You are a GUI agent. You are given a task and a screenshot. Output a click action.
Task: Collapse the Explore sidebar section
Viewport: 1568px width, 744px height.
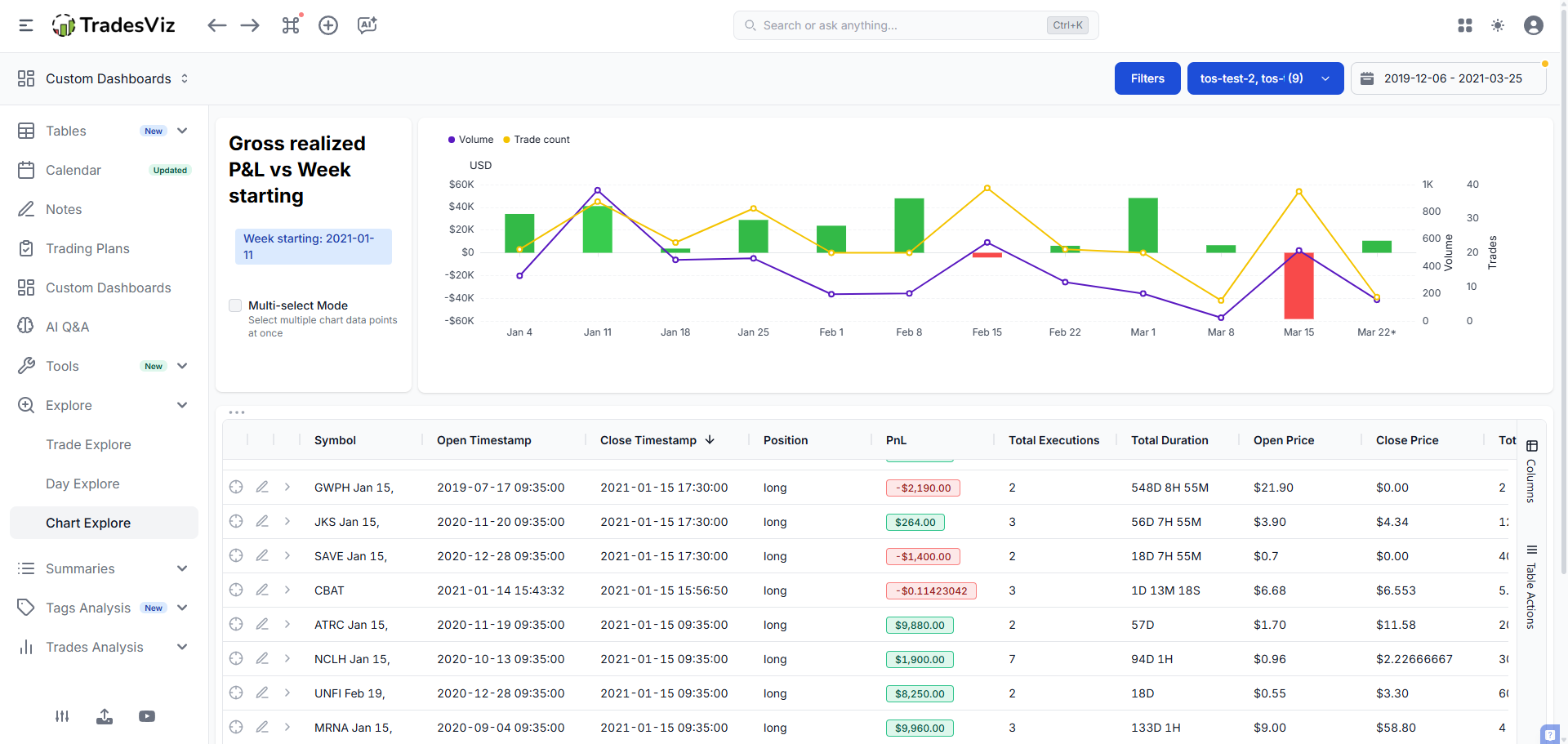pos(182,405)
